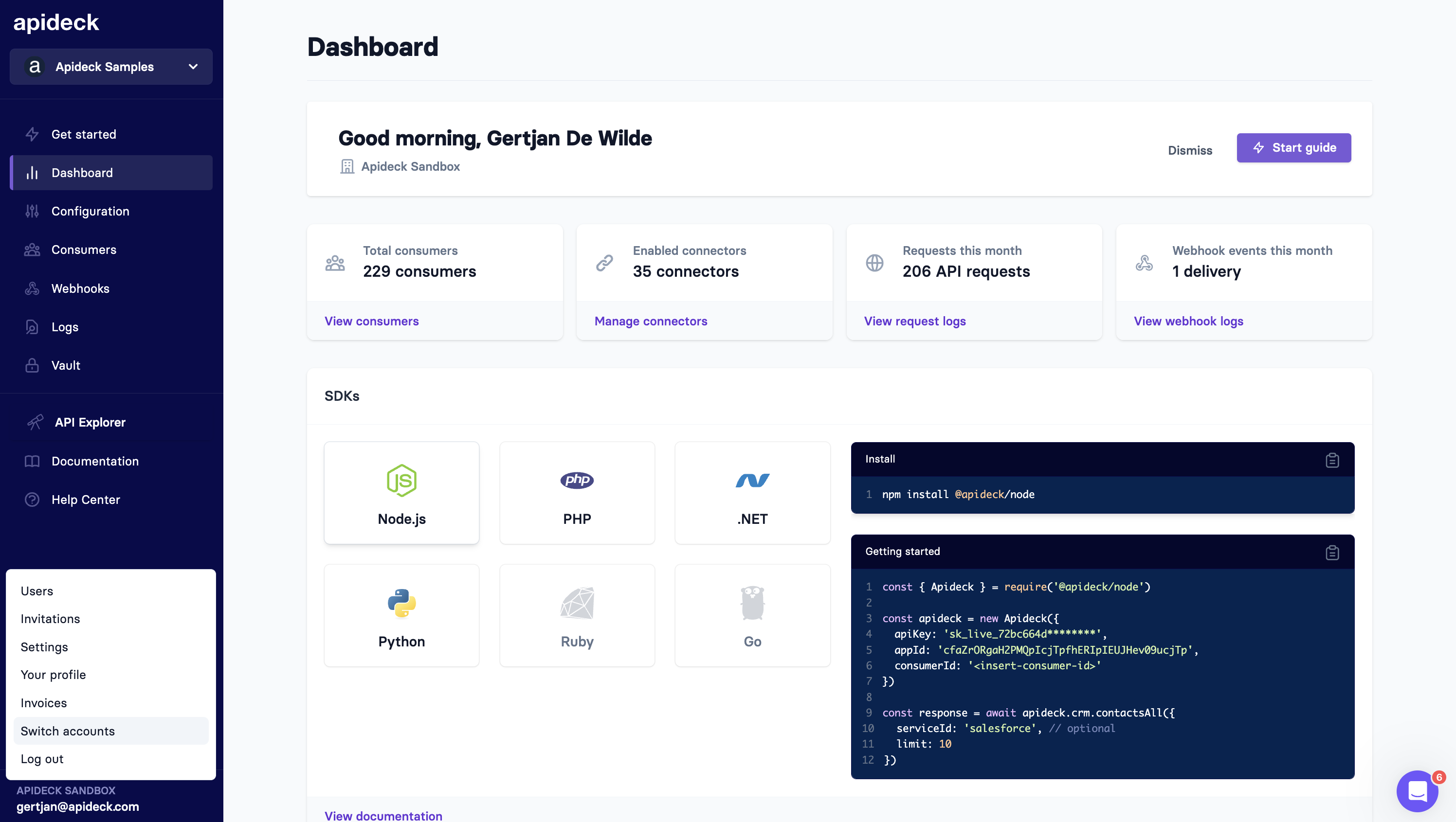Image resolution: width=1456 pixels, height=822 pixels.
Task: Click the apiKey line in the code
Action: pyautogui.click(x=1001, y=634)
